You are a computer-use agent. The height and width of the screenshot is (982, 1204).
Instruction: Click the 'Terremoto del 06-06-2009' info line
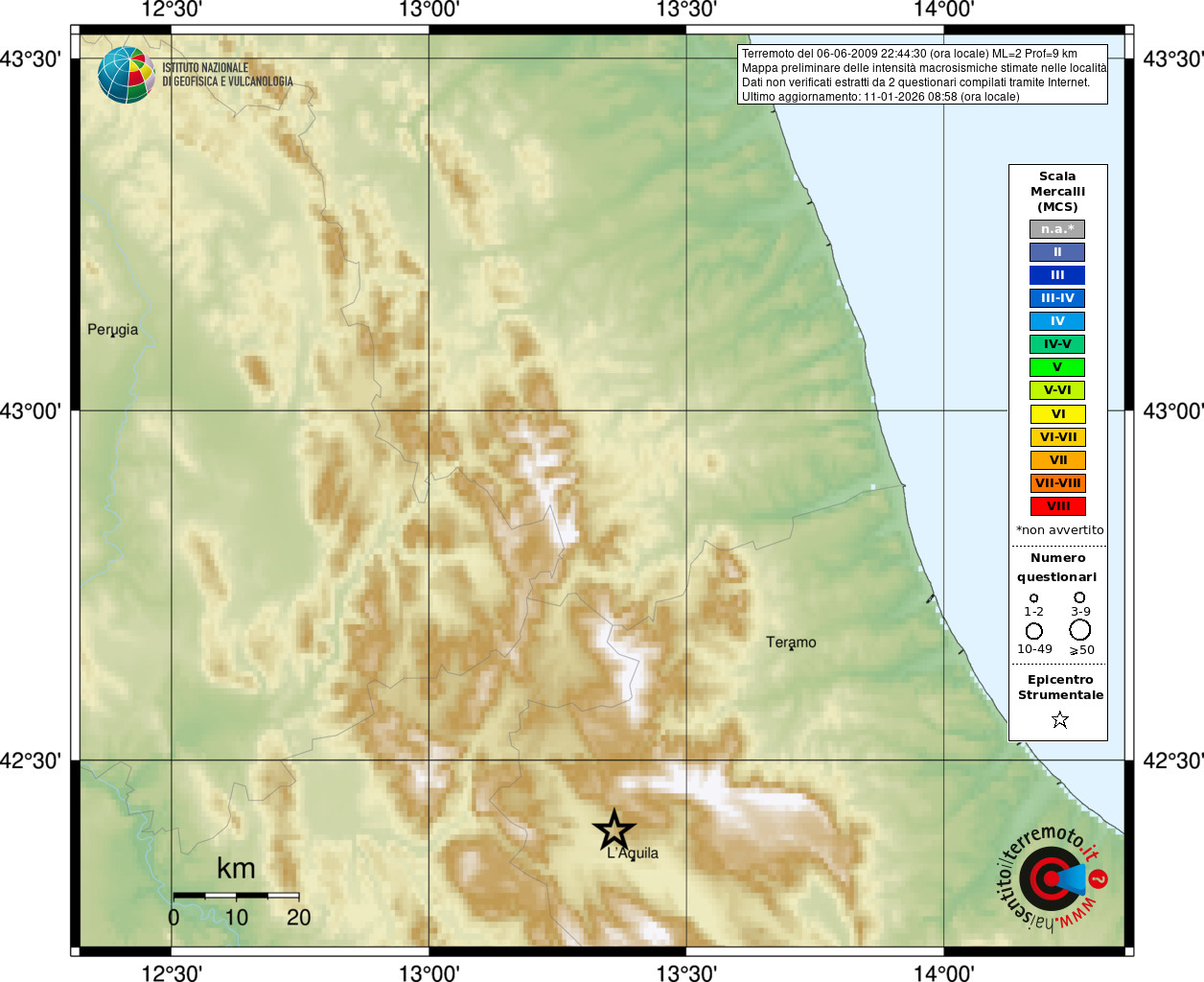click(909, 54)
